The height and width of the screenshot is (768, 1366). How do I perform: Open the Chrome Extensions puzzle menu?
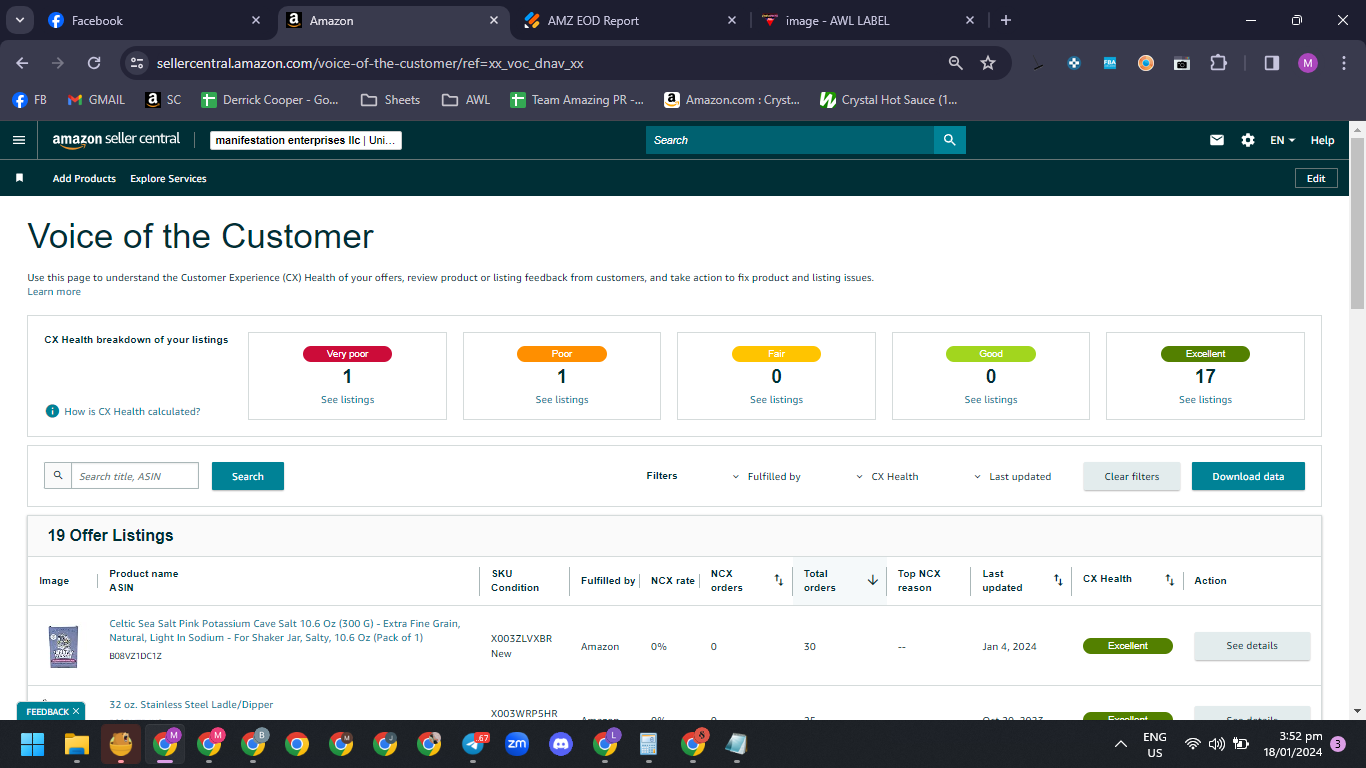click(x=1218, y=63)
